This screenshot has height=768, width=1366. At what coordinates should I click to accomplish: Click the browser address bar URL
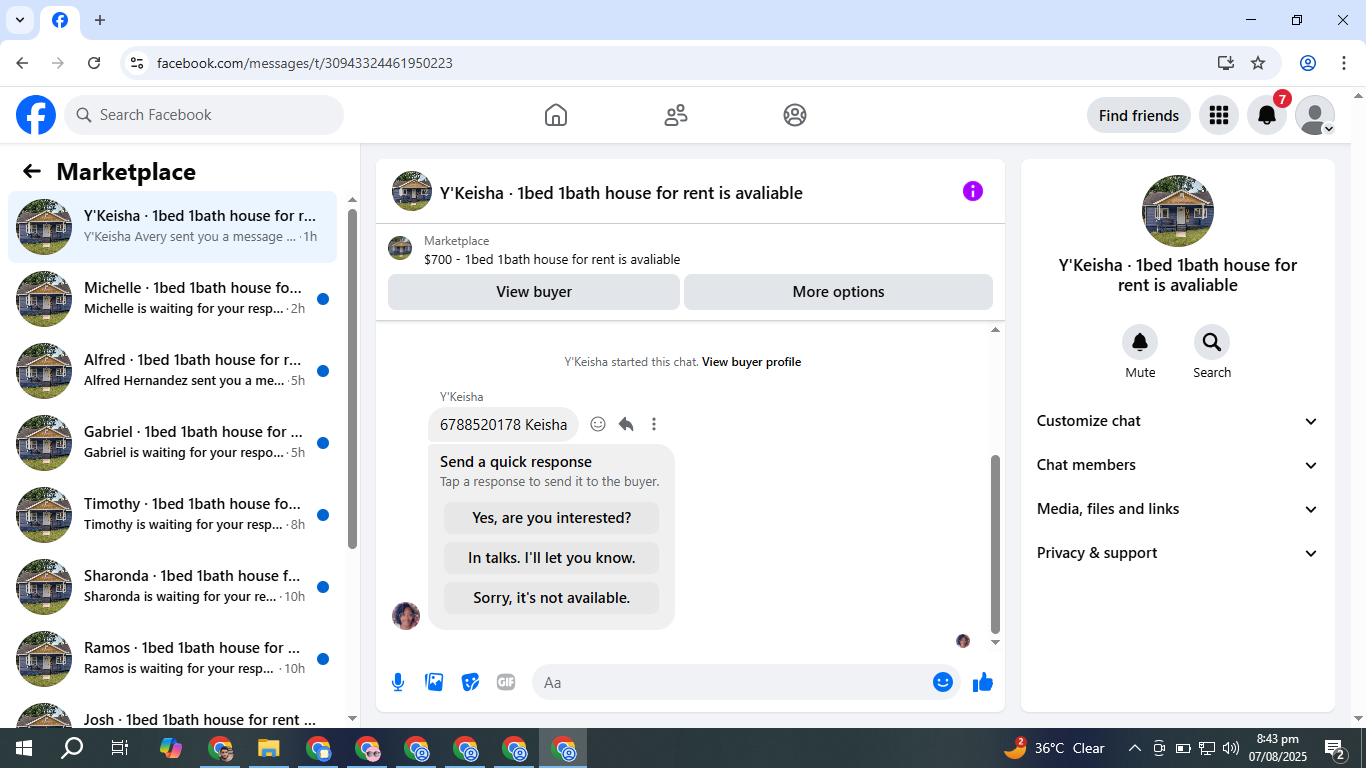click(305, 63)
